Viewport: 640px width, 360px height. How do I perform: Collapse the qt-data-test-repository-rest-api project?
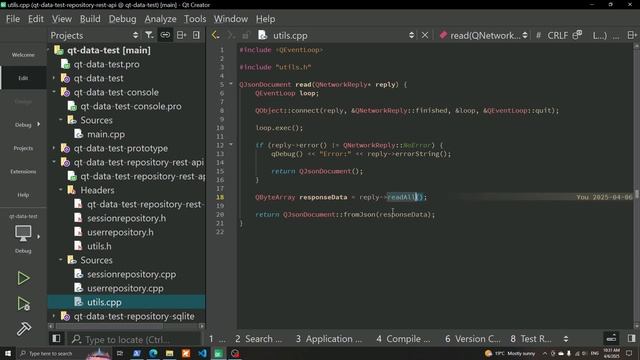coord(54,162)
